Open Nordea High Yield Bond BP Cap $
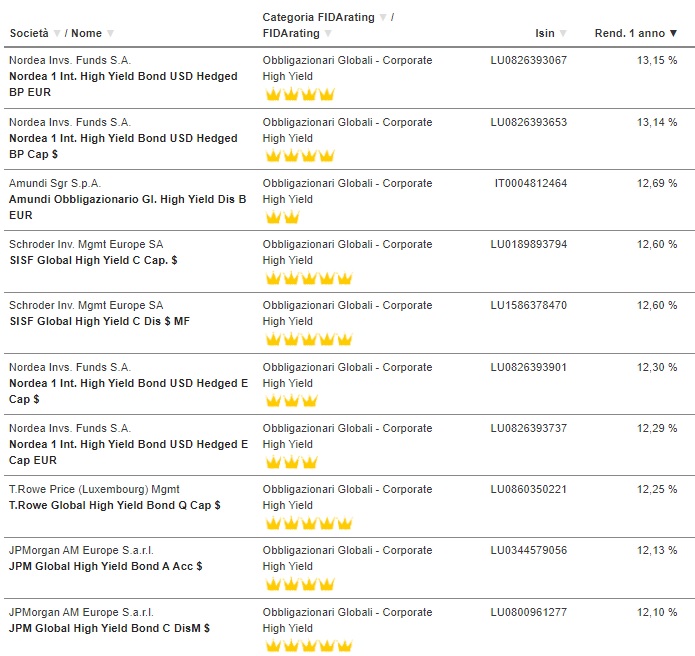This screenshot has height=656, width=695. click(x=123, y=146)
